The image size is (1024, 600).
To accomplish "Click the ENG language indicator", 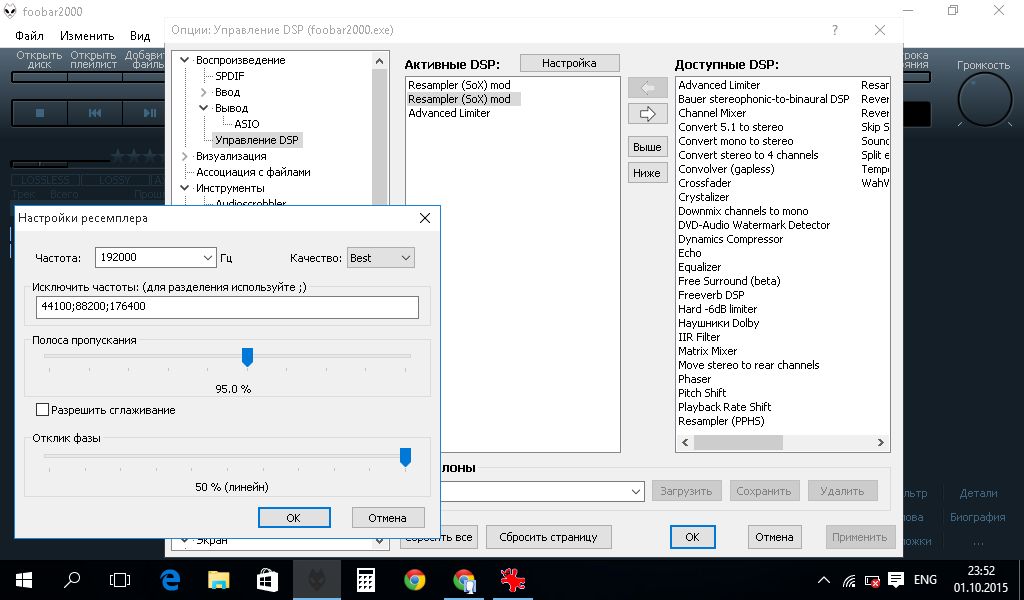I will coord(925,580).
